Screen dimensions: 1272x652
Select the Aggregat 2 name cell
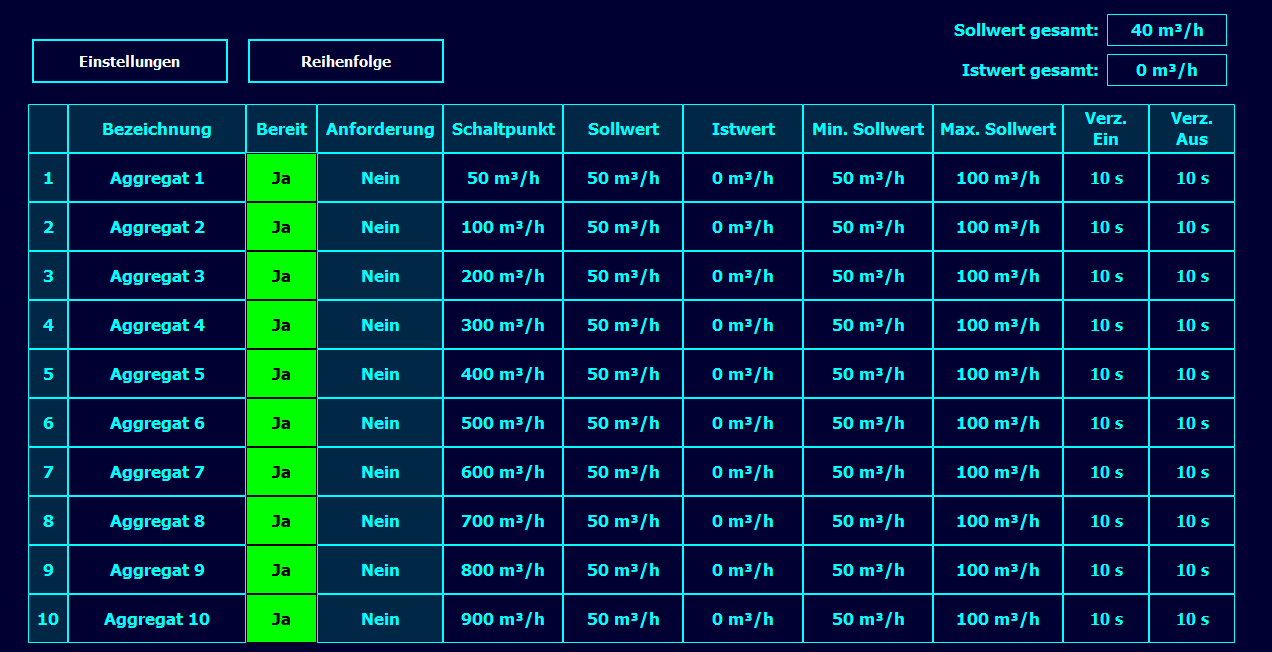tap(157, 227)
